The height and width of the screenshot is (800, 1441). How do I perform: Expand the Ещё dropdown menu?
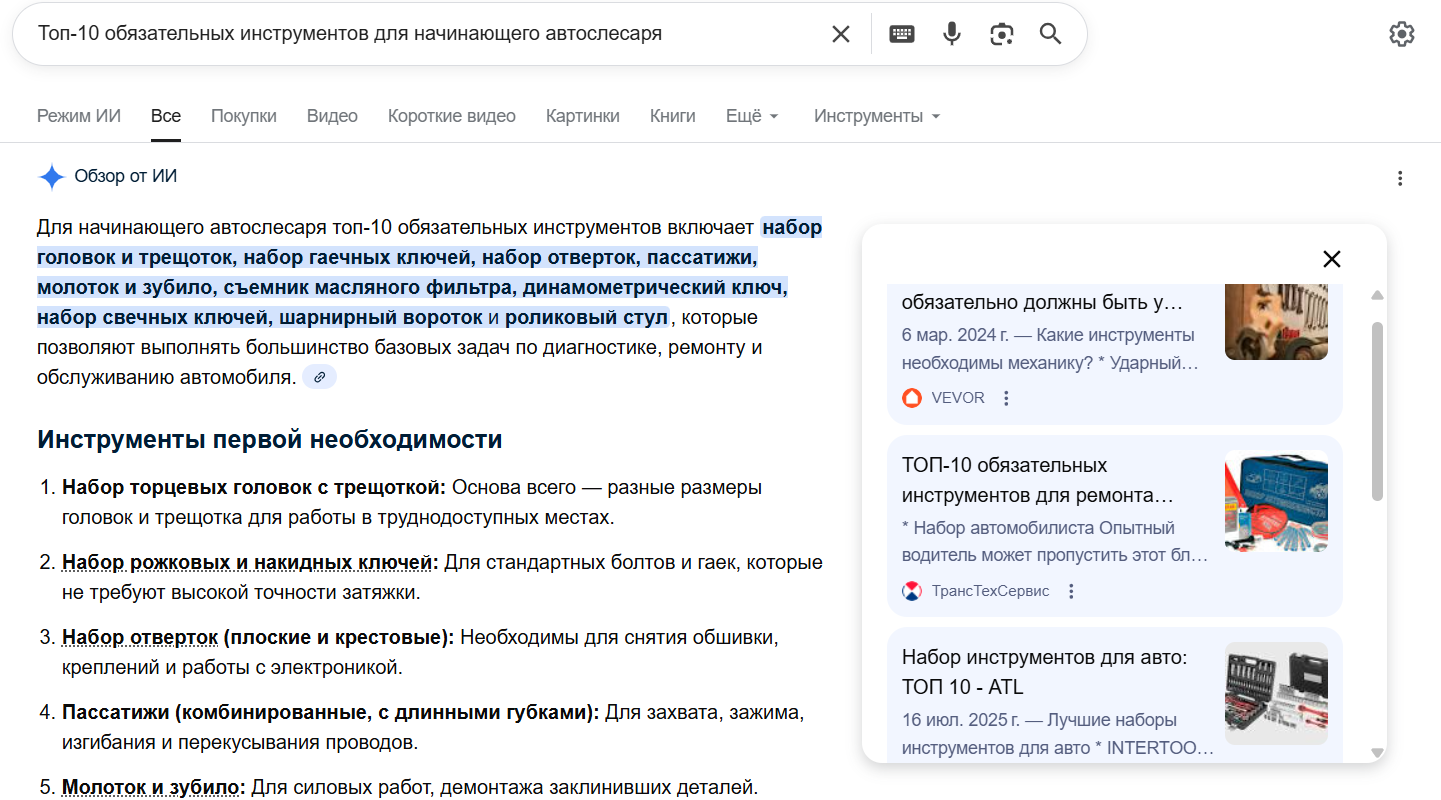coord(752,116)
